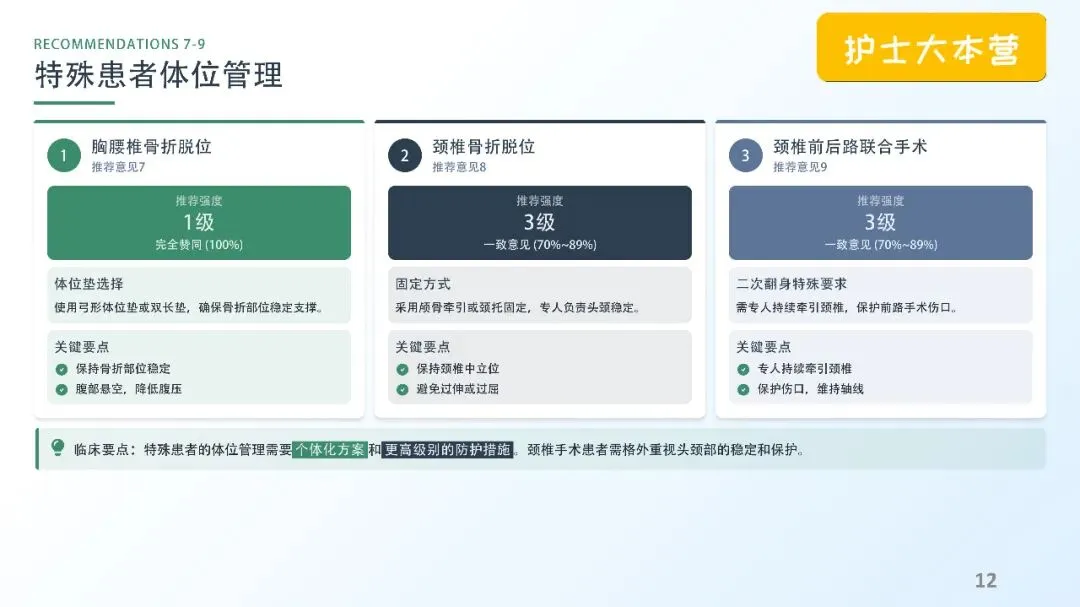Select the dark 3级 box under 颈椎骨折脱位

[x=540, y=223]
